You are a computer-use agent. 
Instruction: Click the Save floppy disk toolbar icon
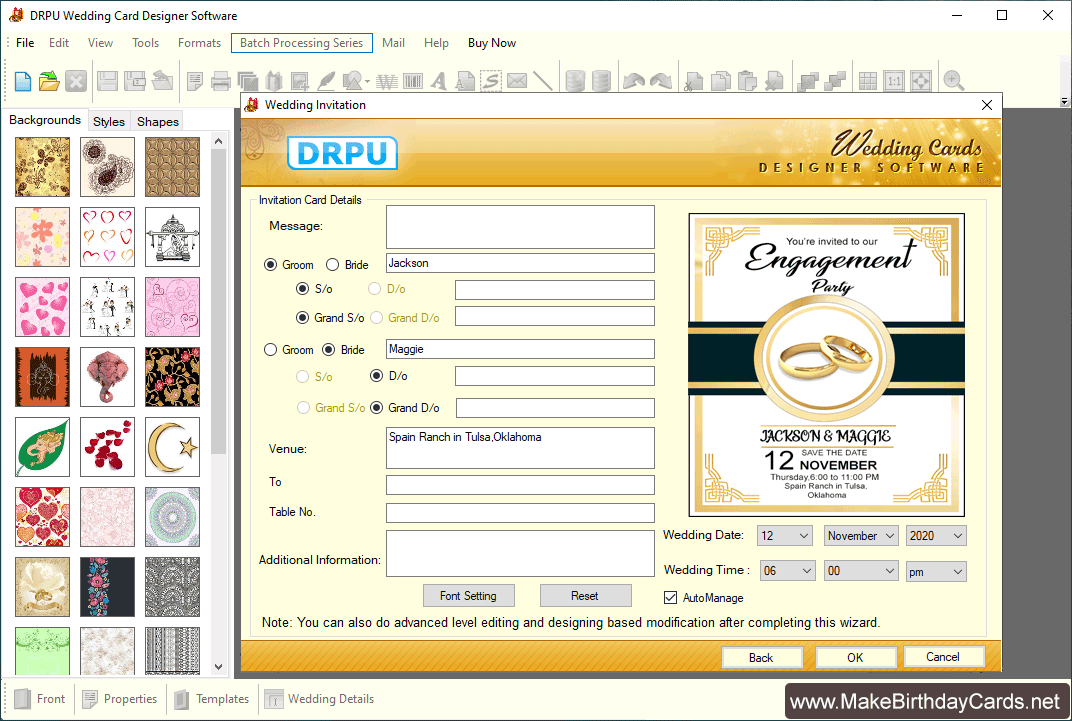coord(107,81)
